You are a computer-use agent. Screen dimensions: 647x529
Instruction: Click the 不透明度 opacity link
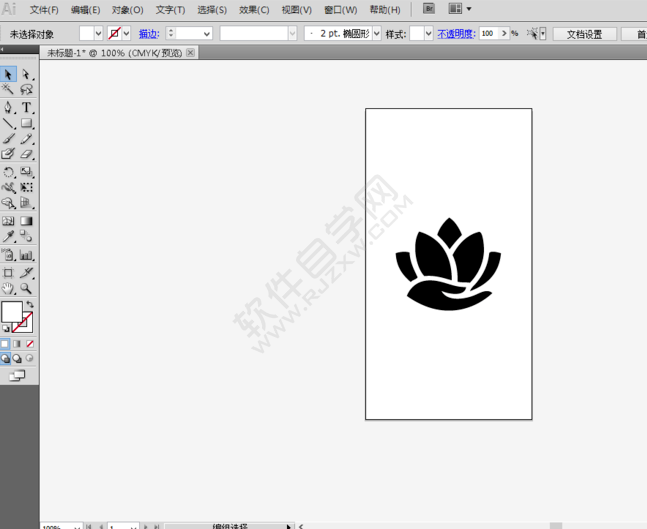(x=456, y=34)
